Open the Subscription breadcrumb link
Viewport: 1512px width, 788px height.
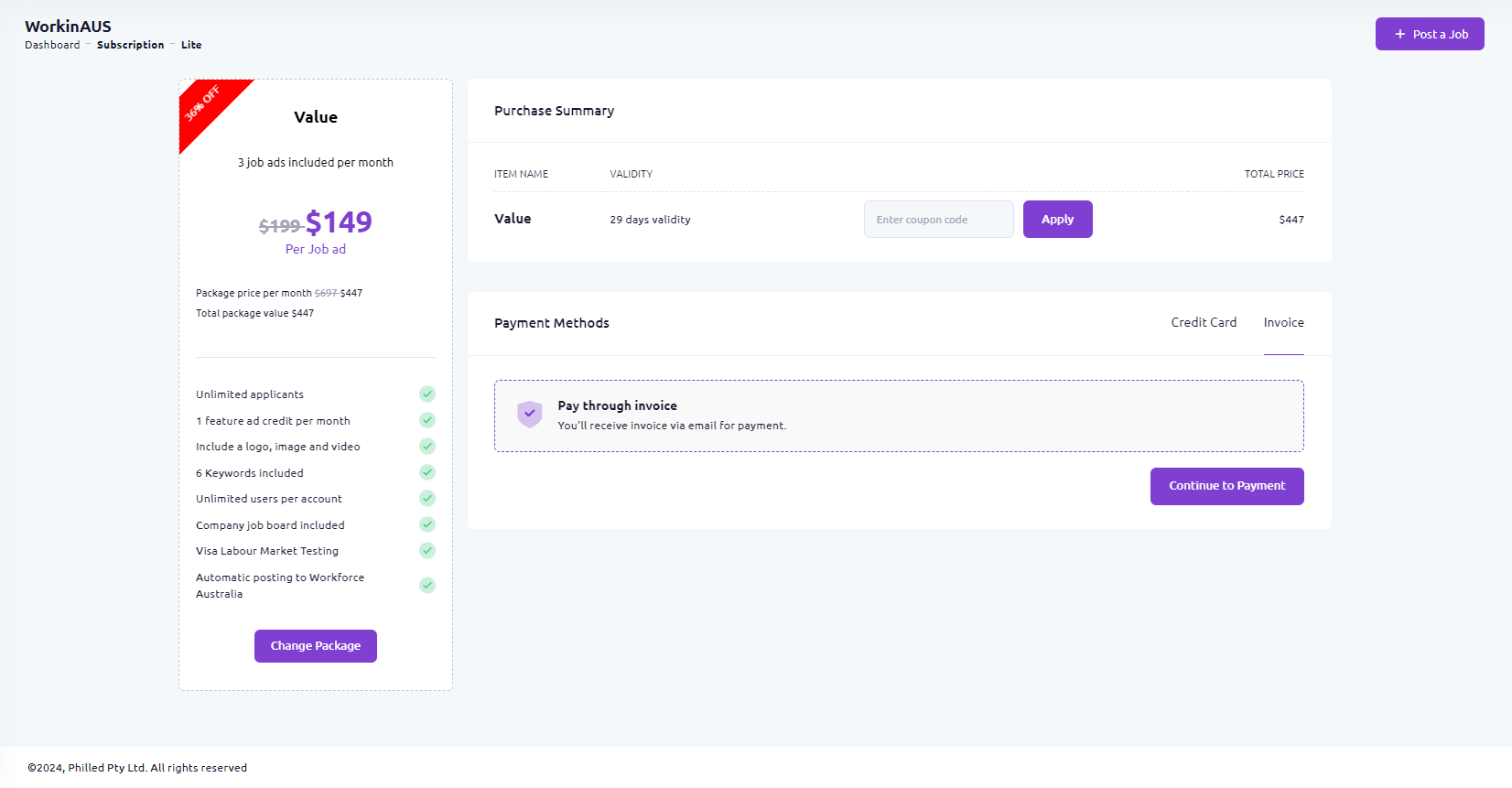[x=131, y=45]
